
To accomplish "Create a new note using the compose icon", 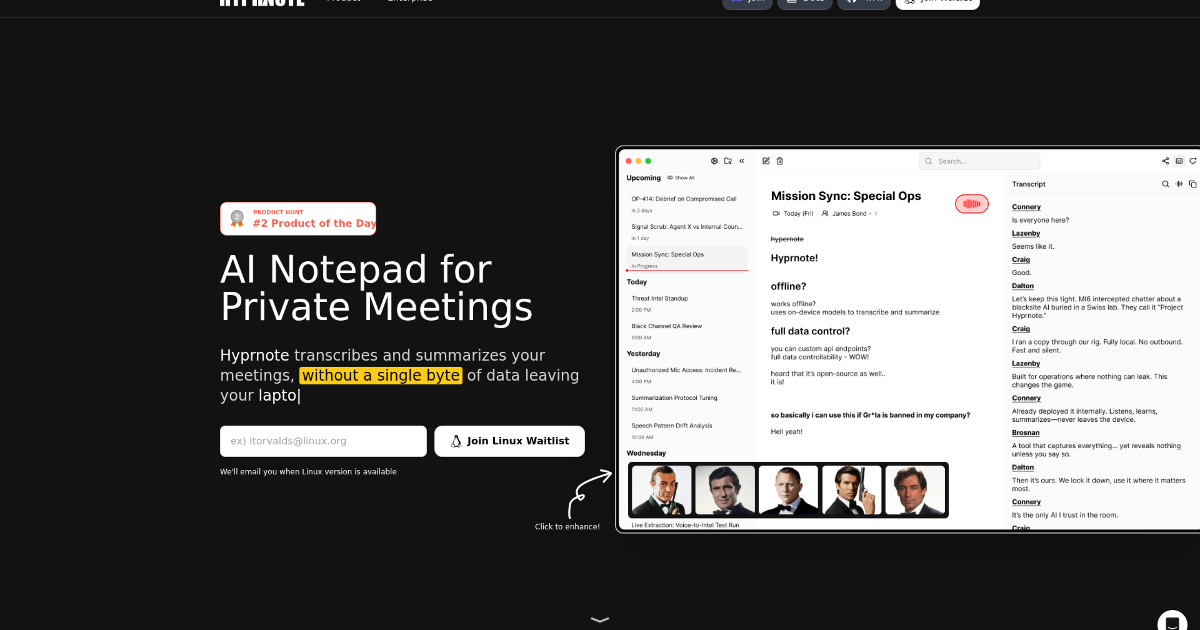I will point(766,161).
